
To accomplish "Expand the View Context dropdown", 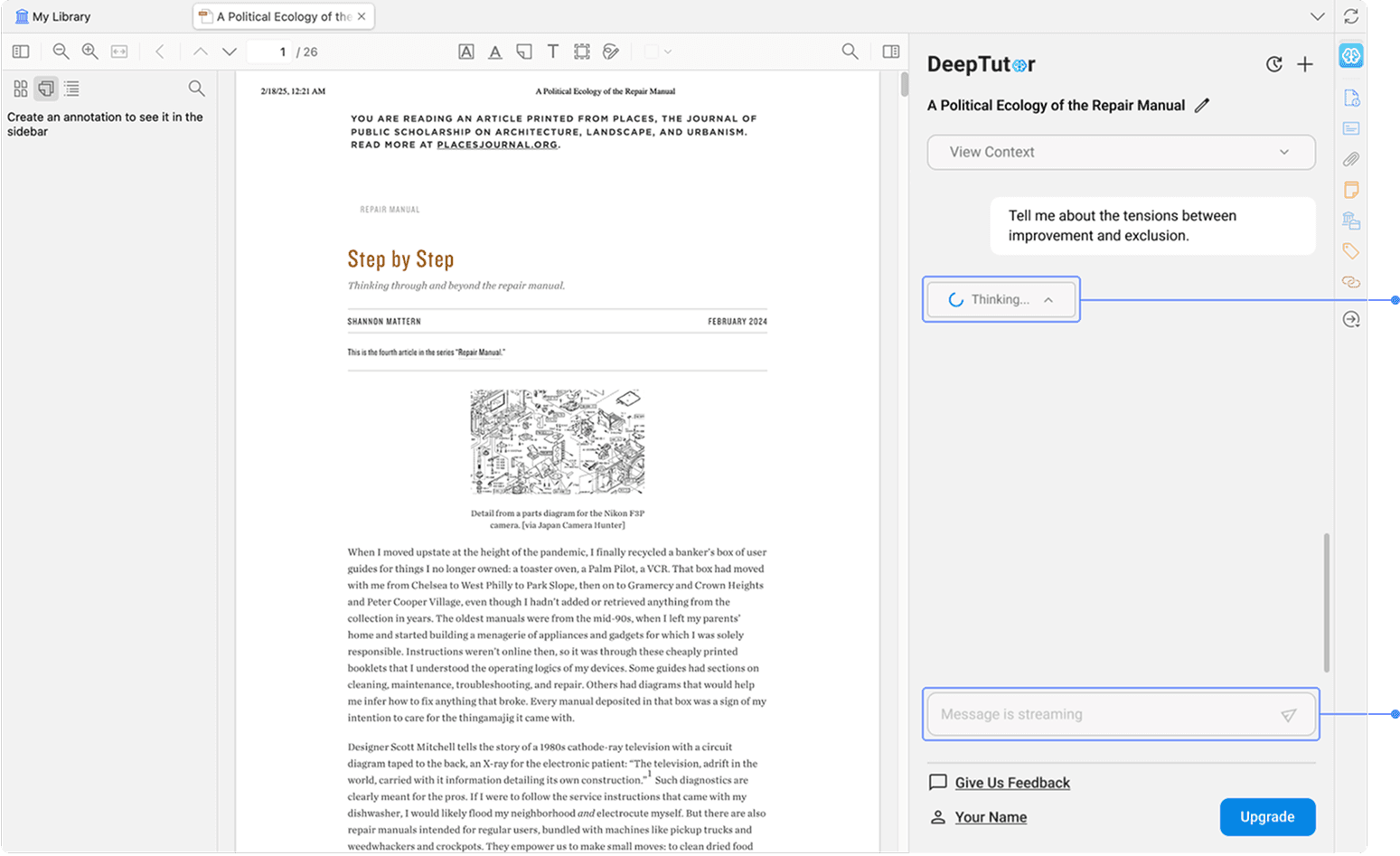I will click(1121, 152).
